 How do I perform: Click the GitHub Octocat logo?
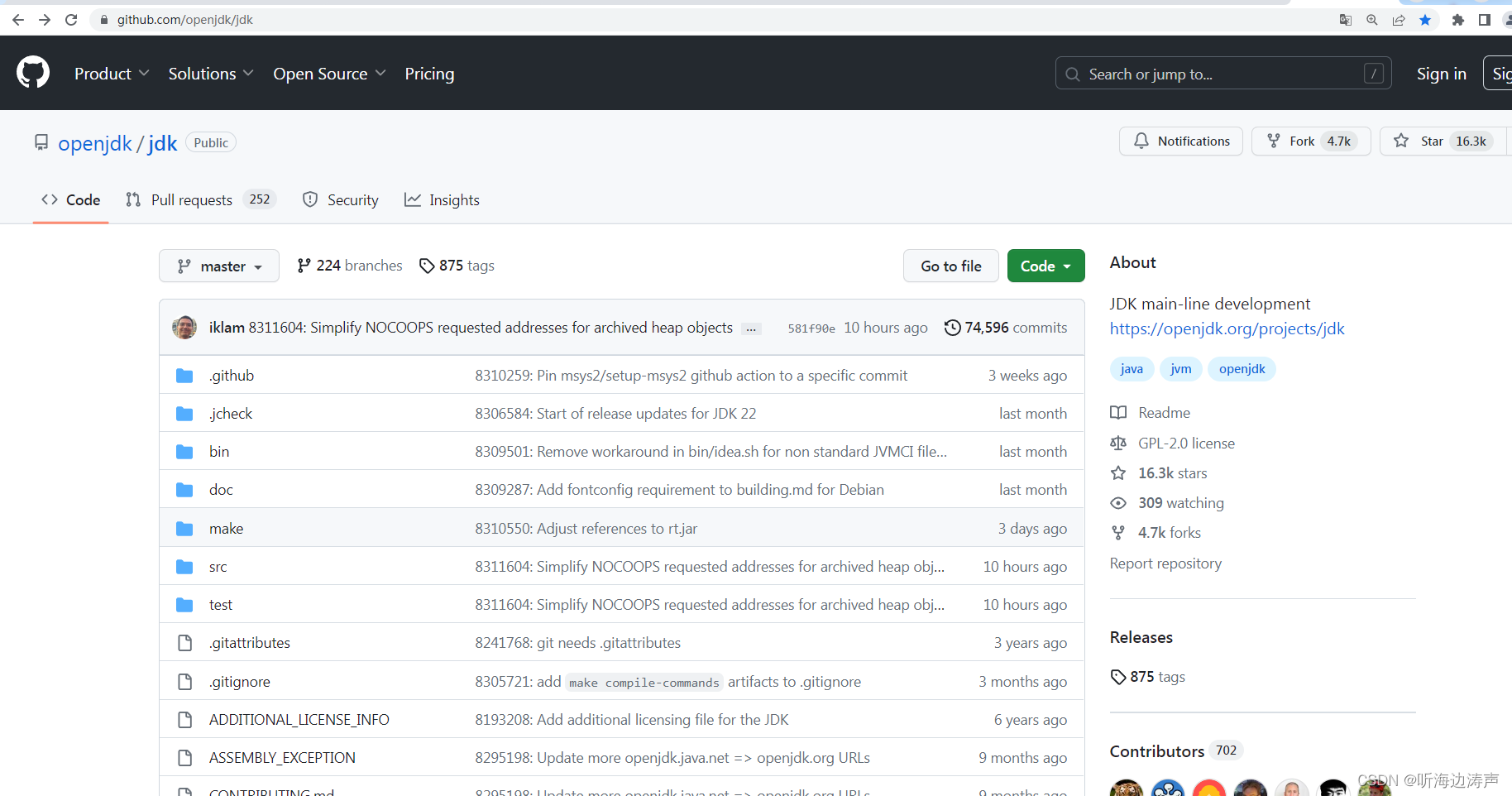33,73
